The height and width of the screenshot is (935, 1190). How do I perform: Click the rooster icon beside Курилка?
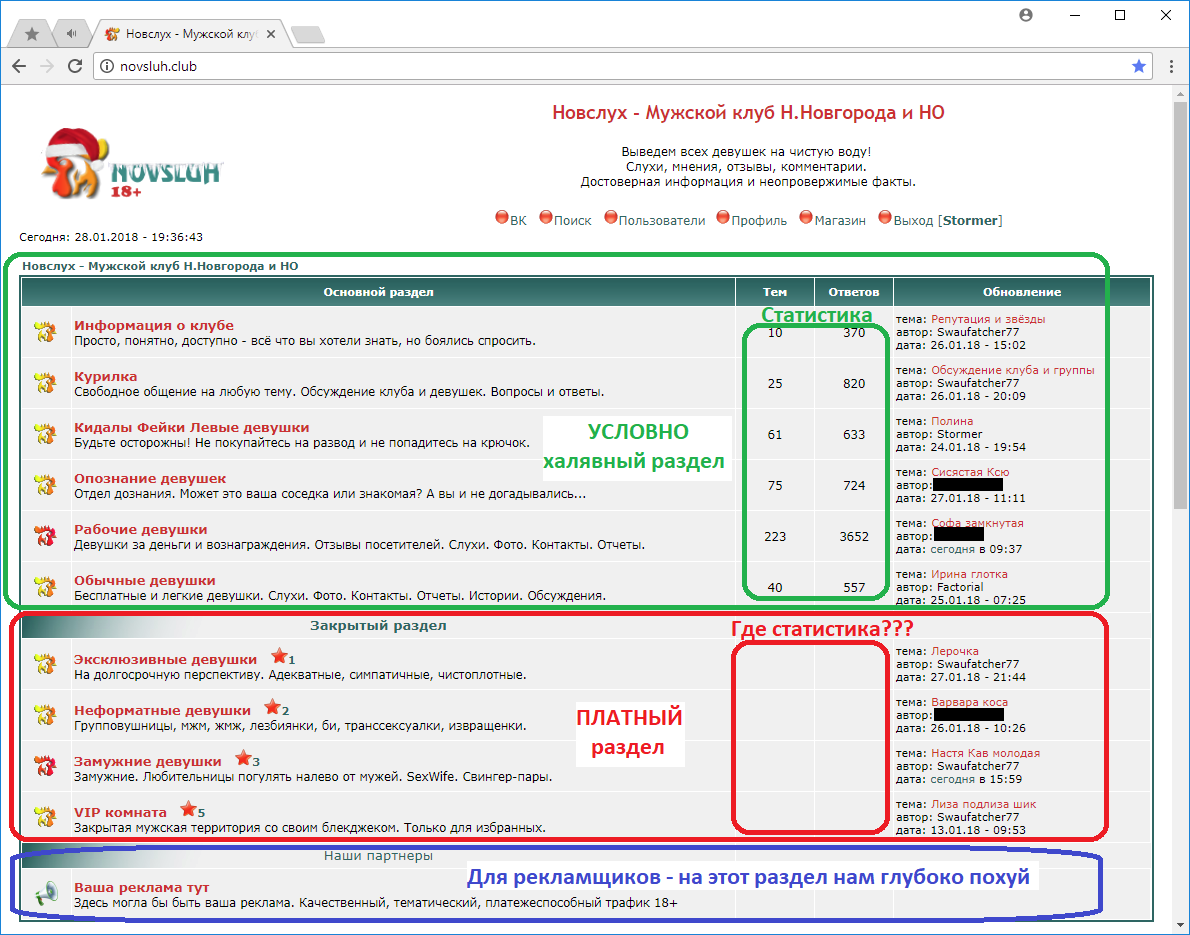(x=44, y=383)
